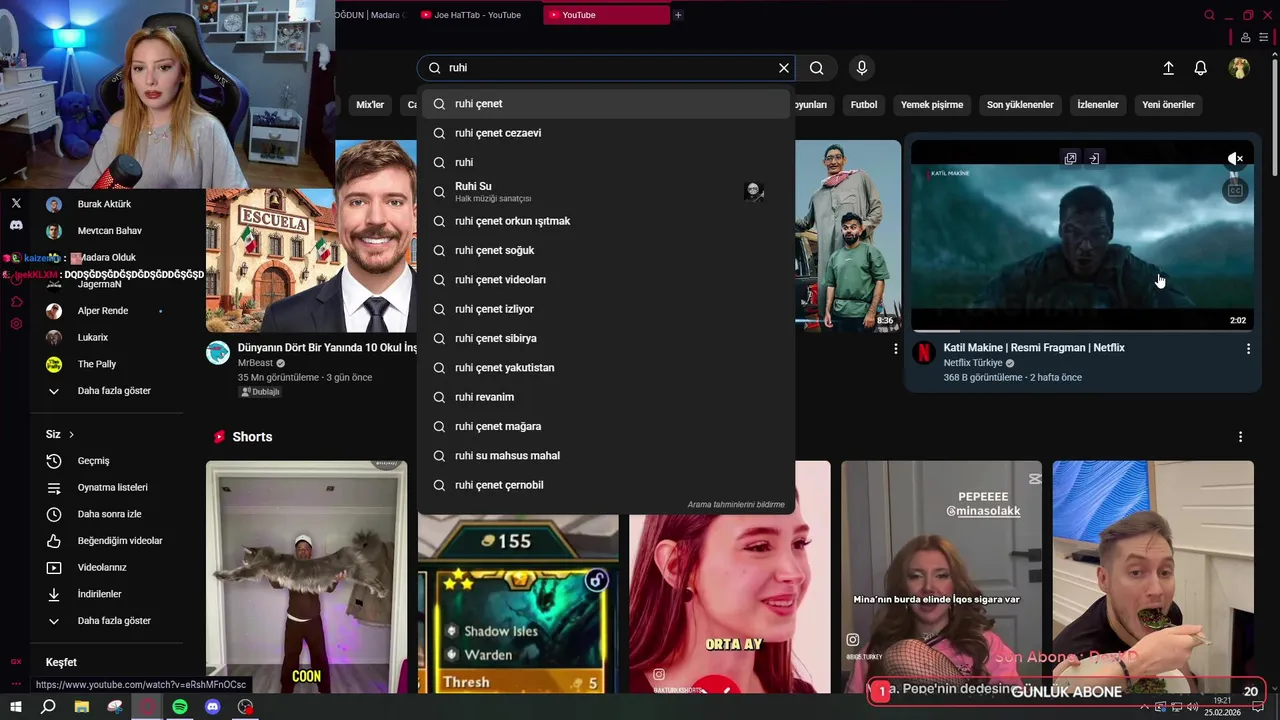
Task: Click the X (Twitter) icon in the Opera sidebar
Action: [x=16, y=203]
